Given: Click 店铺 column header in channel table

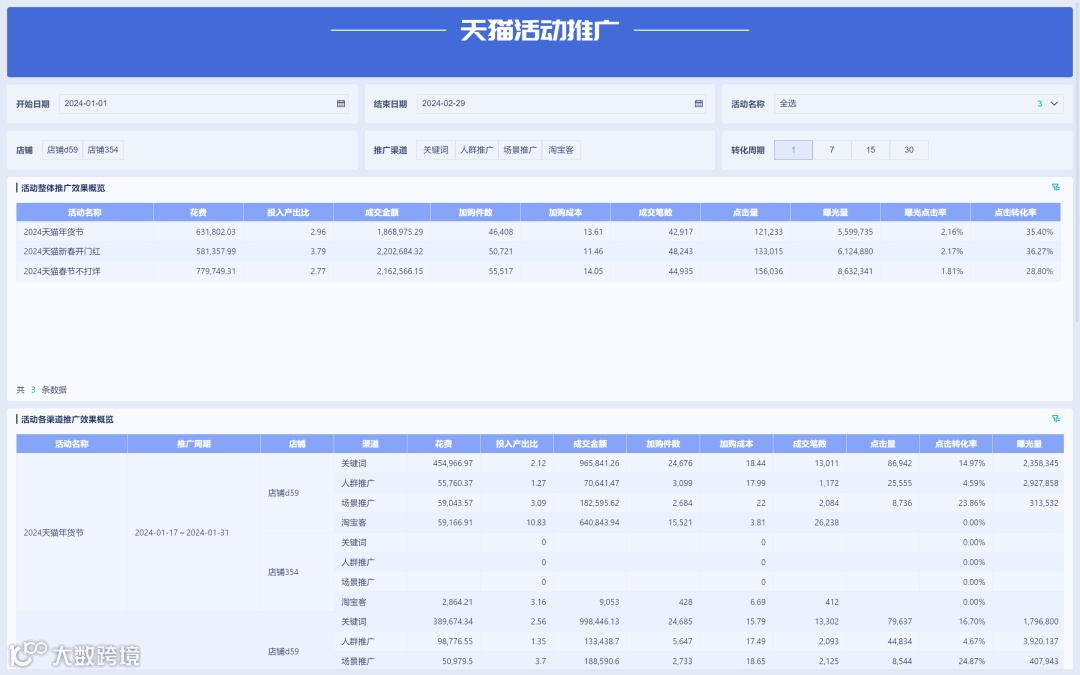Looking at the screenshot, I should pos(297,444).
